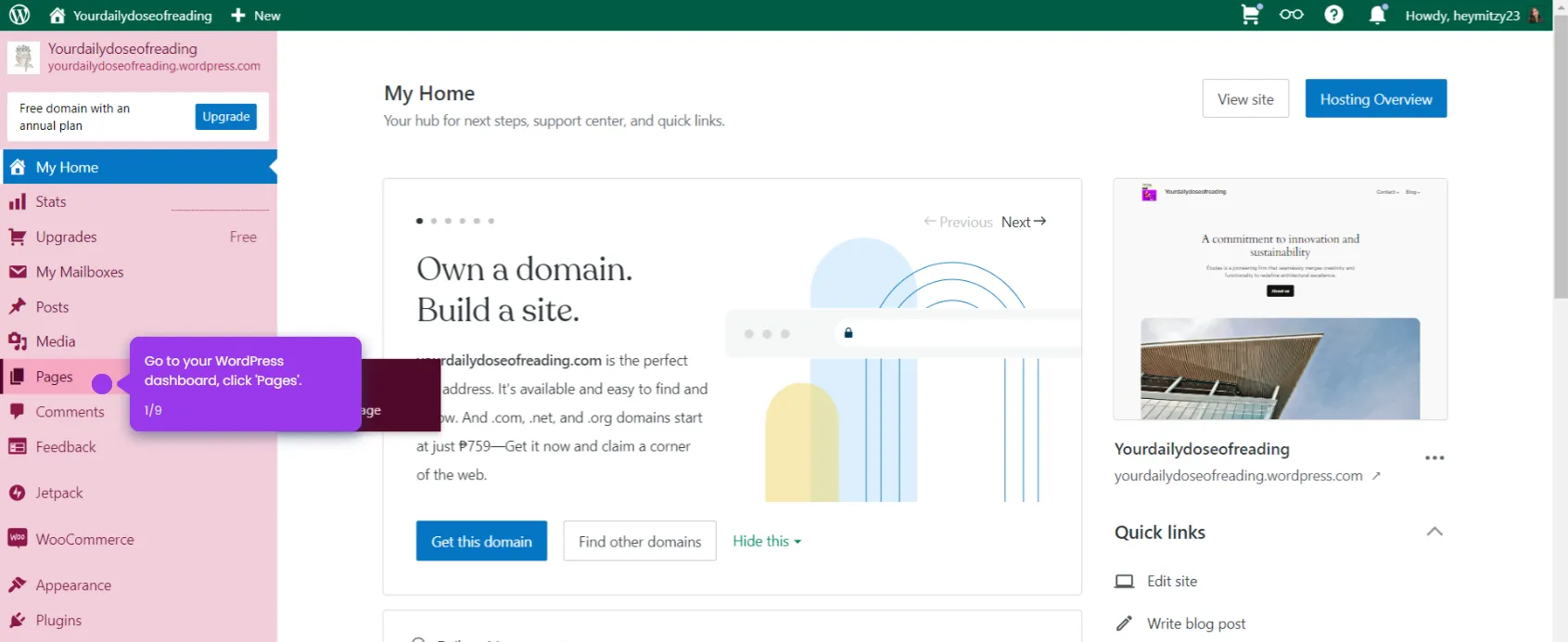Click the site preview thumbnail
The height and width of the screenshot is (642, 1568).
(1280, 299)
